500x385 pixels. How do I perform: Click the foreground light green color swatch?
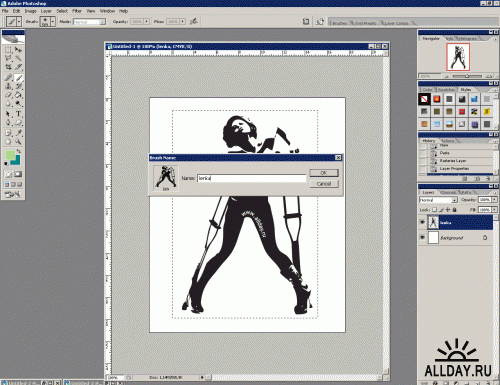[10, 155]
